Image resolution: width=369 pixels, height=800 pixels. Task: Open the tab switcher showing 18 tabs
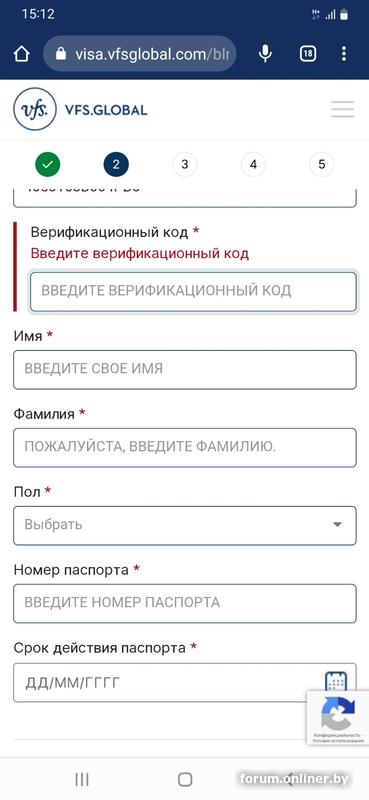tap(308, 54)
